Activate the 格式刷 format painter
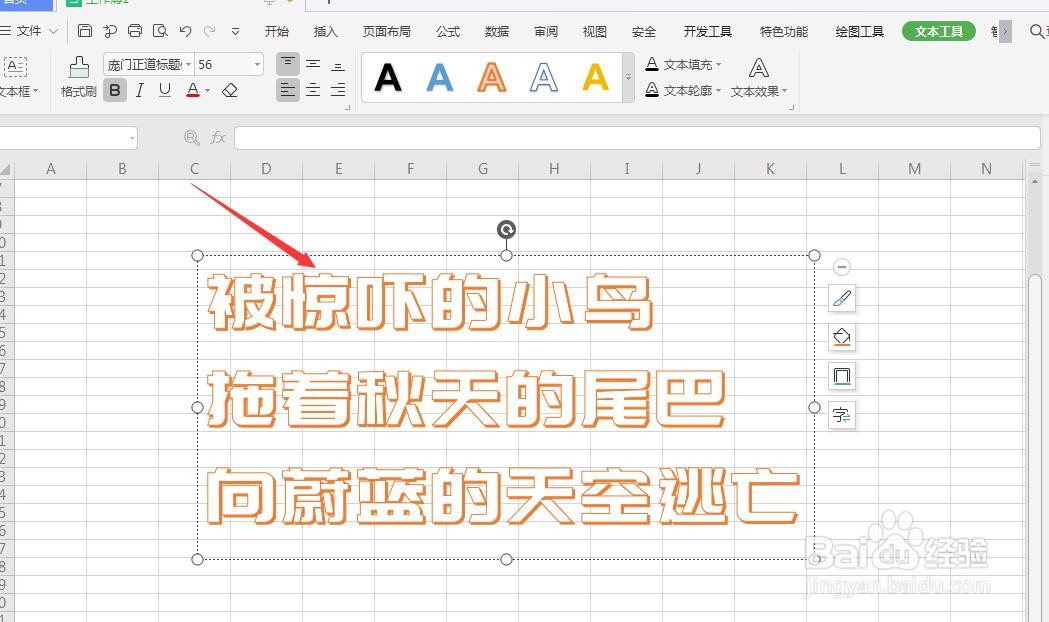 [78, 78]
